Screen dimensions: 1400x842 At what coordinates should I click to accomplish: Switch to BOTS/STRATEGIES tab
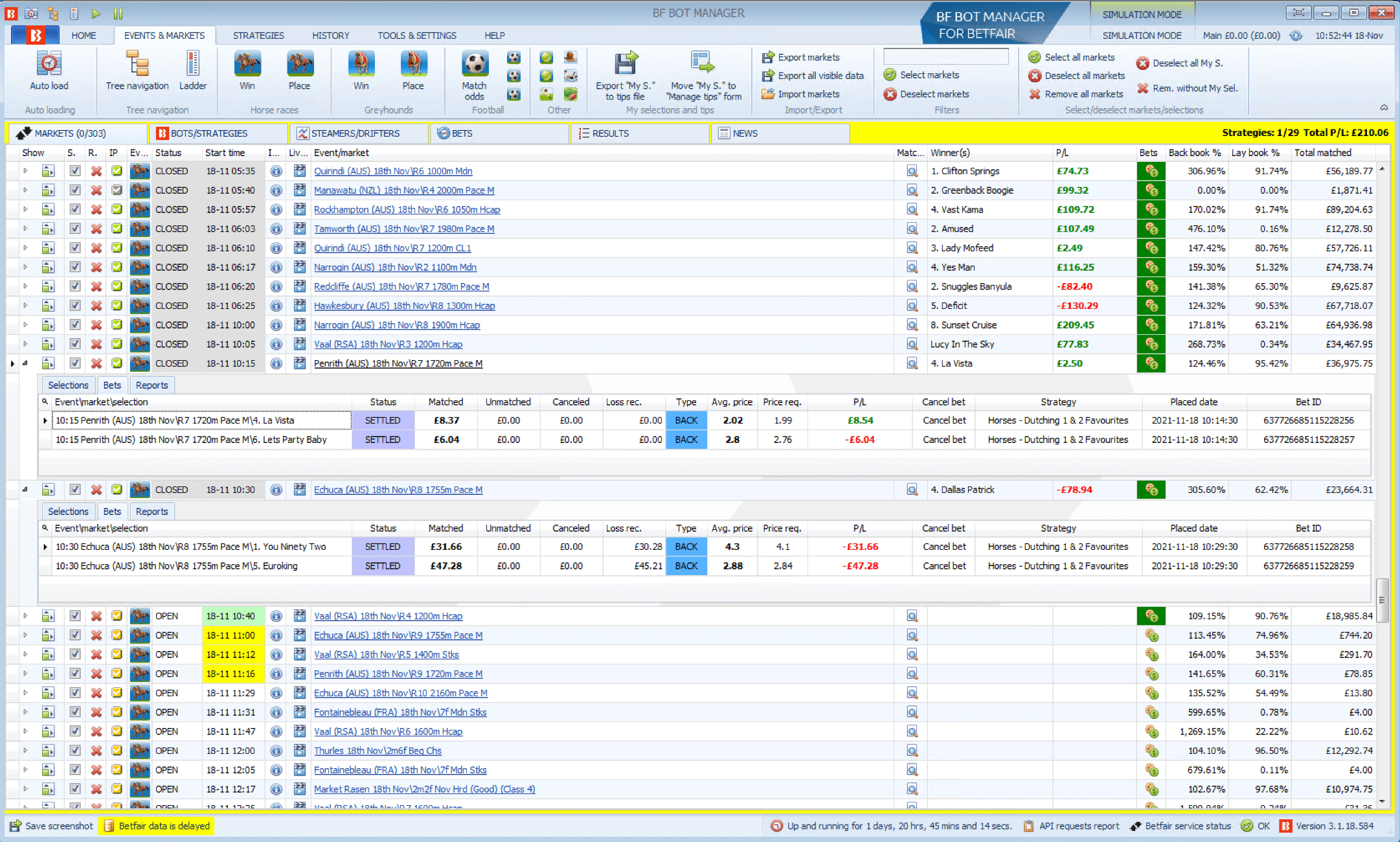[x=219, y=133]
